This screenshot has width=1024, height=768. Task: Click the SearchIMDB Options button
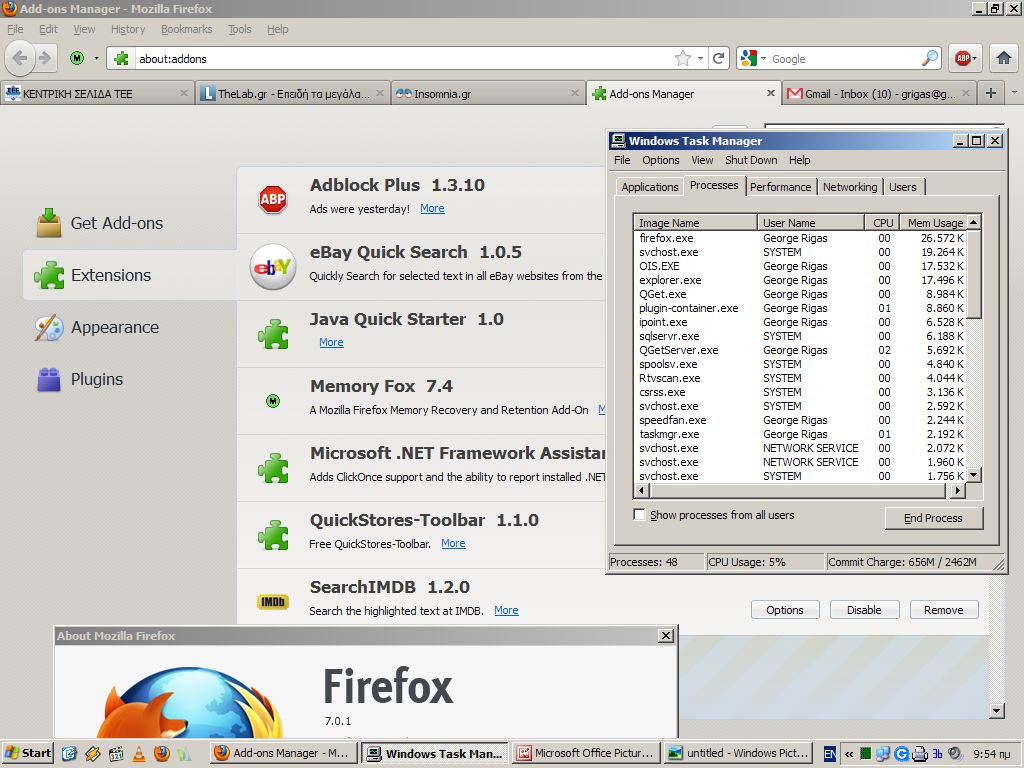click(x=785, y=610)
